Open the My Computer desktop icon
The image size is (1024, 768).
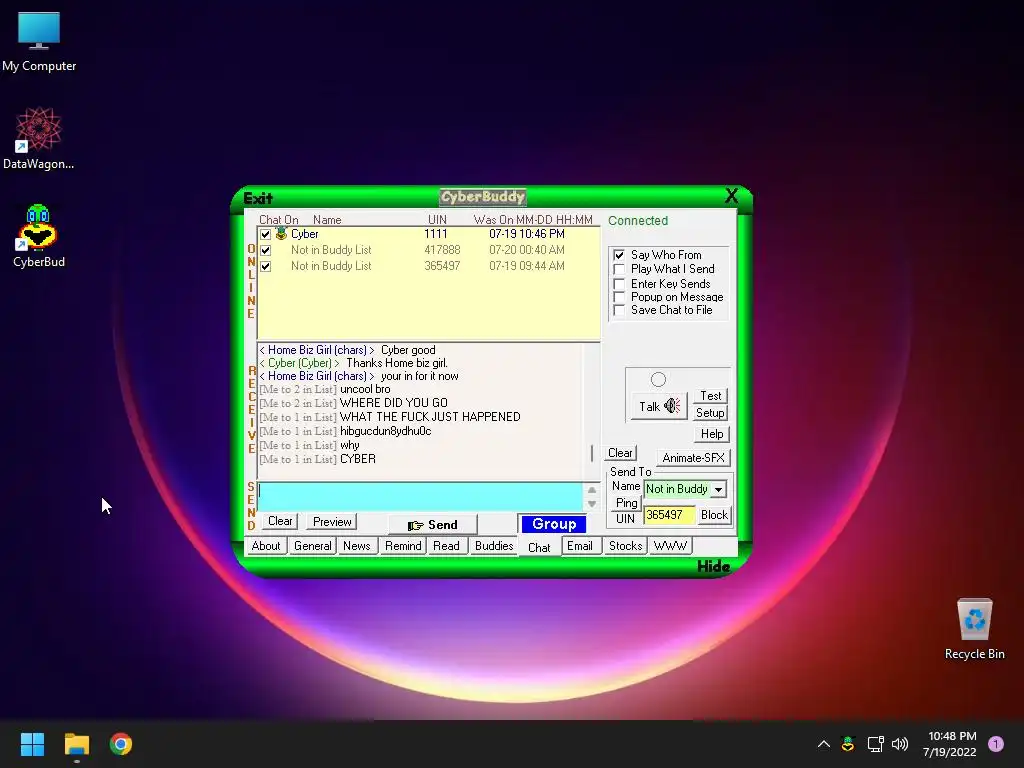point(39,42)
